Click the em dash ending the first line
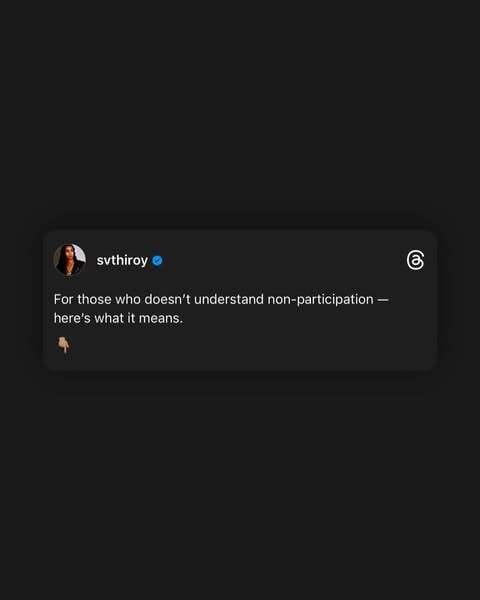480x600 pixels. 383,300
